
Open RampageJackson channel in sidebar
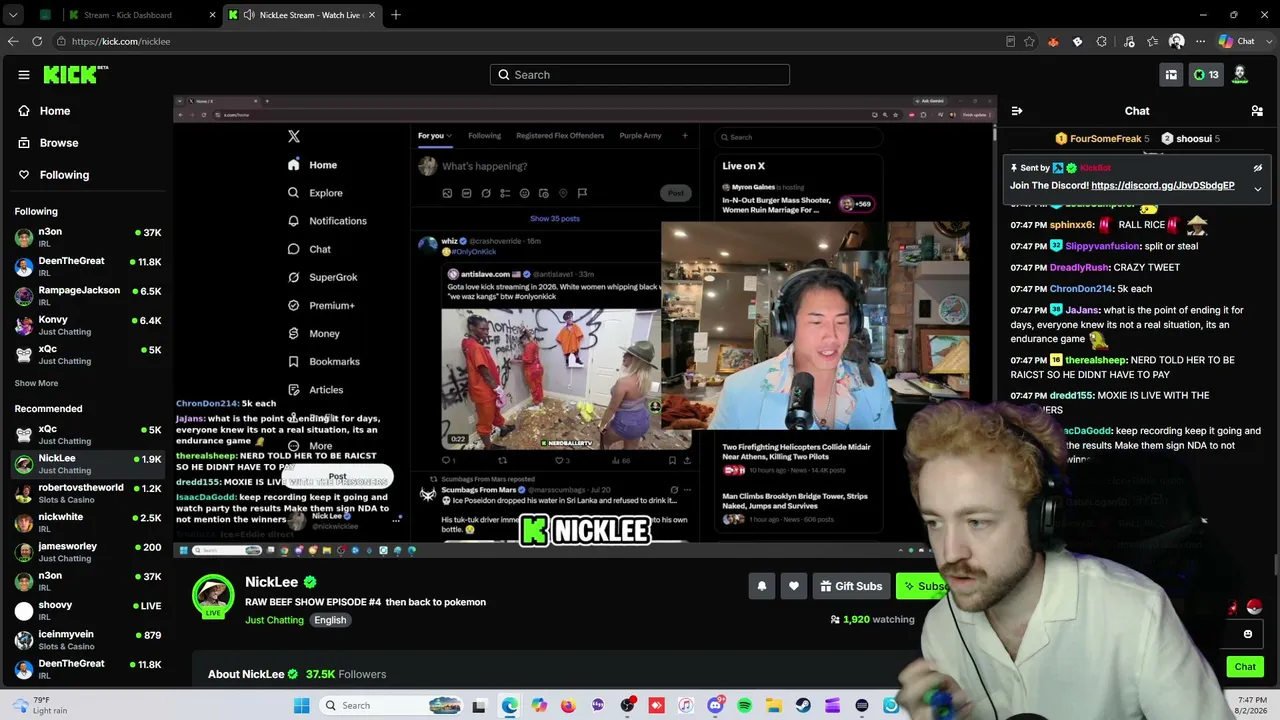click(88, 296)
